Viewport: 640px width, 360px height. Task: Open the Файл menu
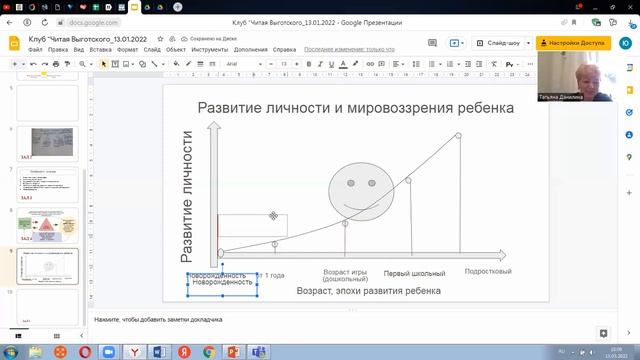coord(36,49)
